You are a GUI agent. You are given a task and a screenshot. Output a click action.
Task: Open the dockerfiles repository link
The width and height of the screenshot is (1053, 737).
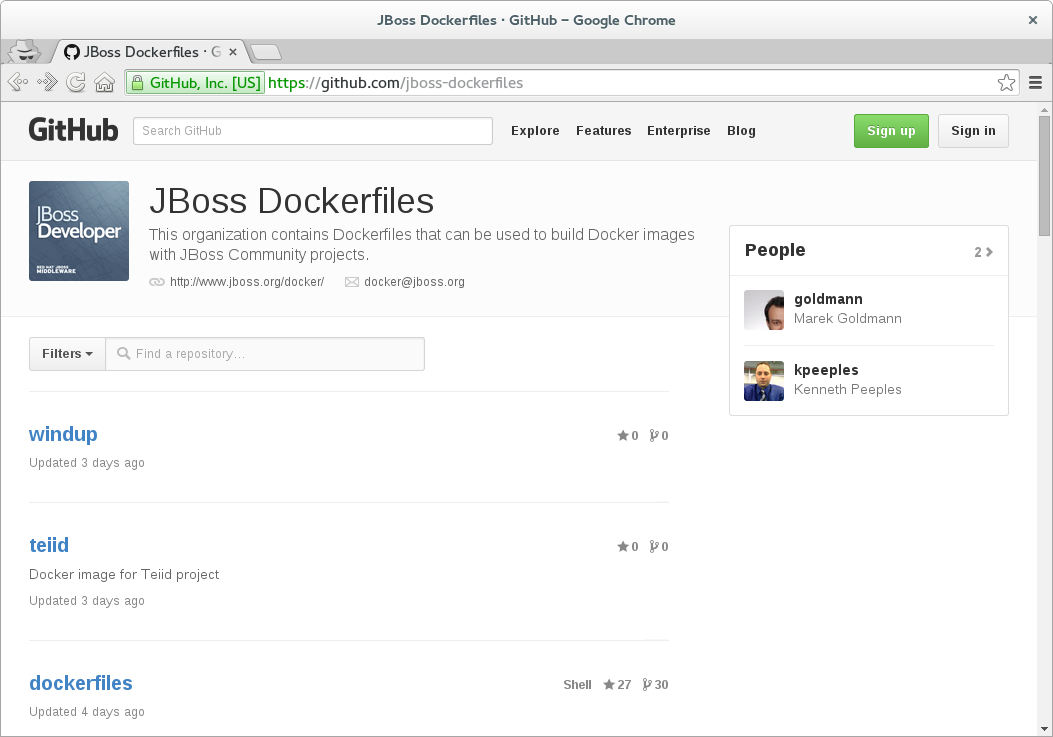[80, 683]
